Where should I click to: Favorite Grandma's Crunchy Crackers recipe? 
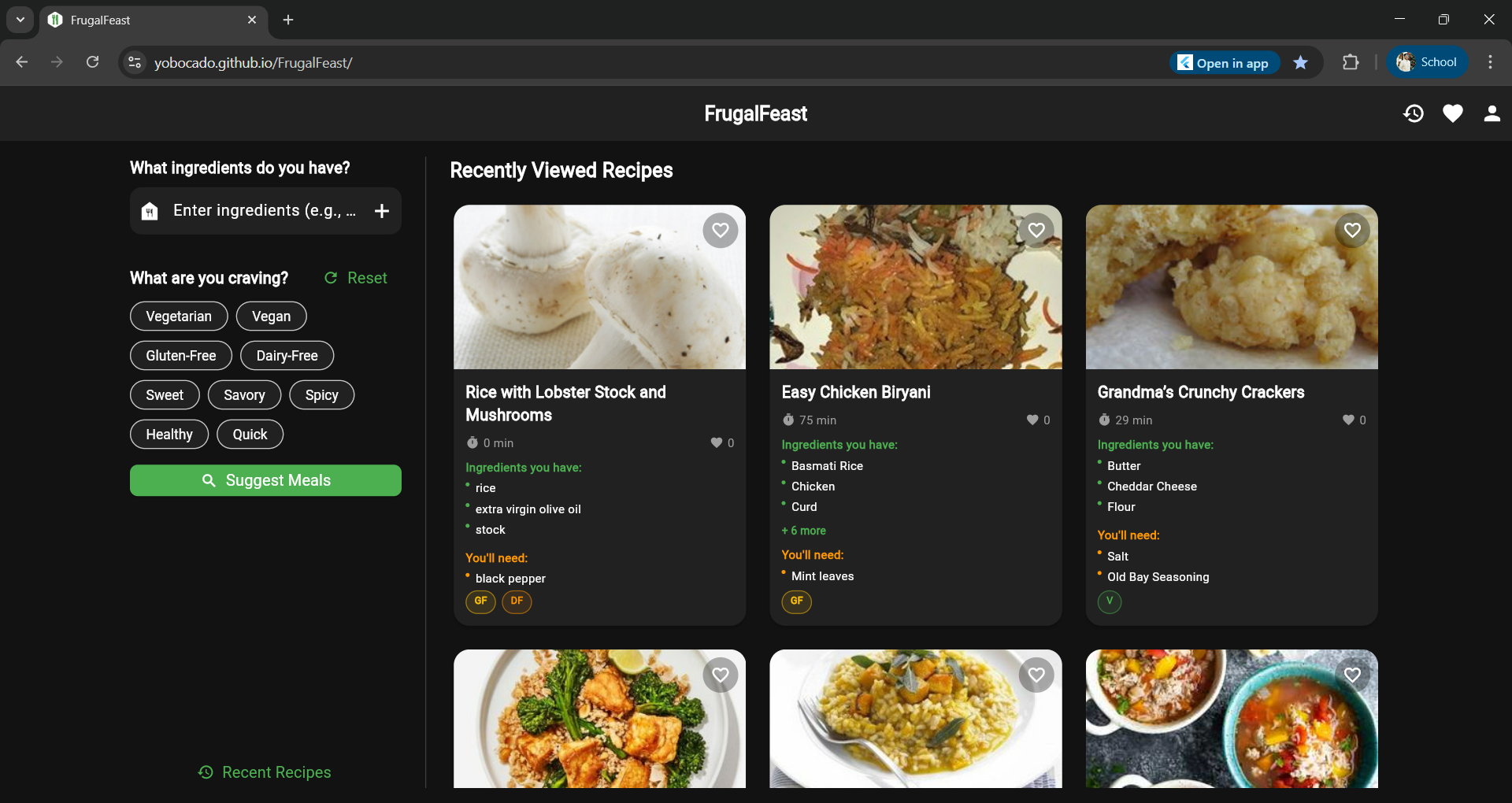point(1353,231)
